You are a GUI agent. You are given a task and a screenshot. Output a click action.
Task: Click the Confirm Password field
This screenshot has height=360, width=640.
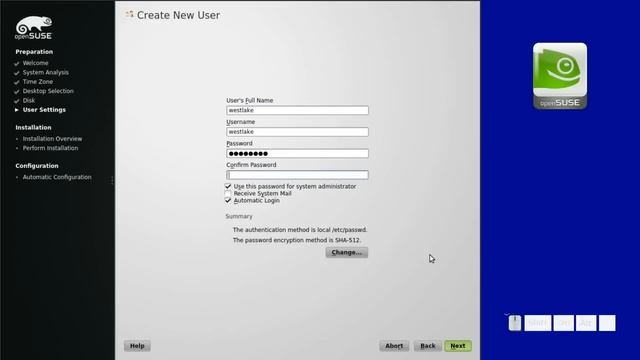tap(297, 175)
